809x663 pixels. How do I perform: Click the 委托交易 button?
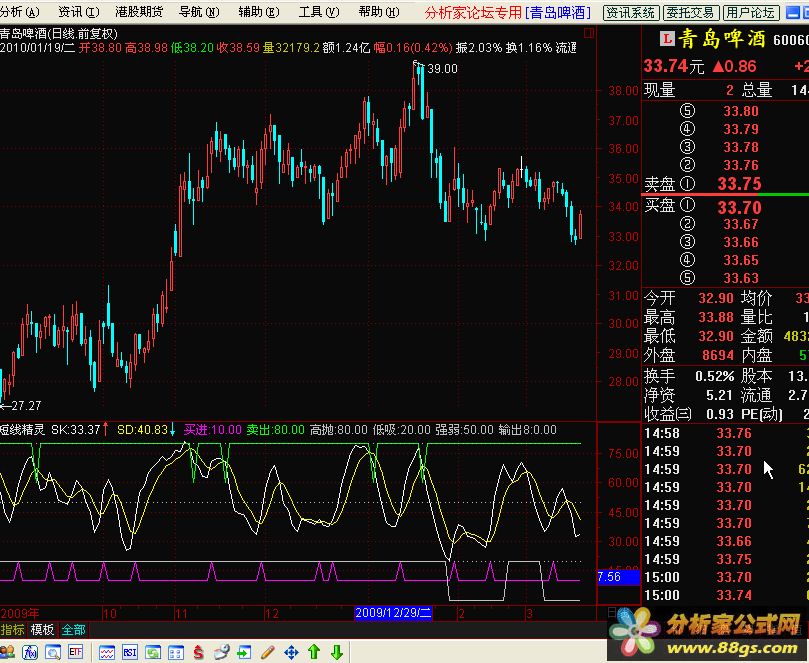tap(690, 12)
